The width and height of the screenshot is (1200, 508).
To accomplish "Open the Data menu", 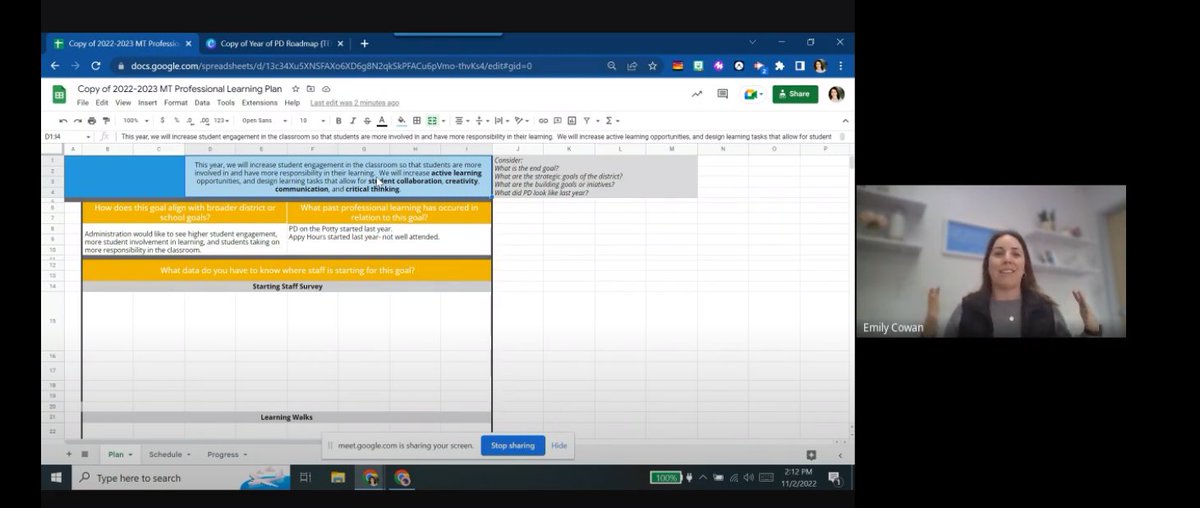I will point(202,102).
